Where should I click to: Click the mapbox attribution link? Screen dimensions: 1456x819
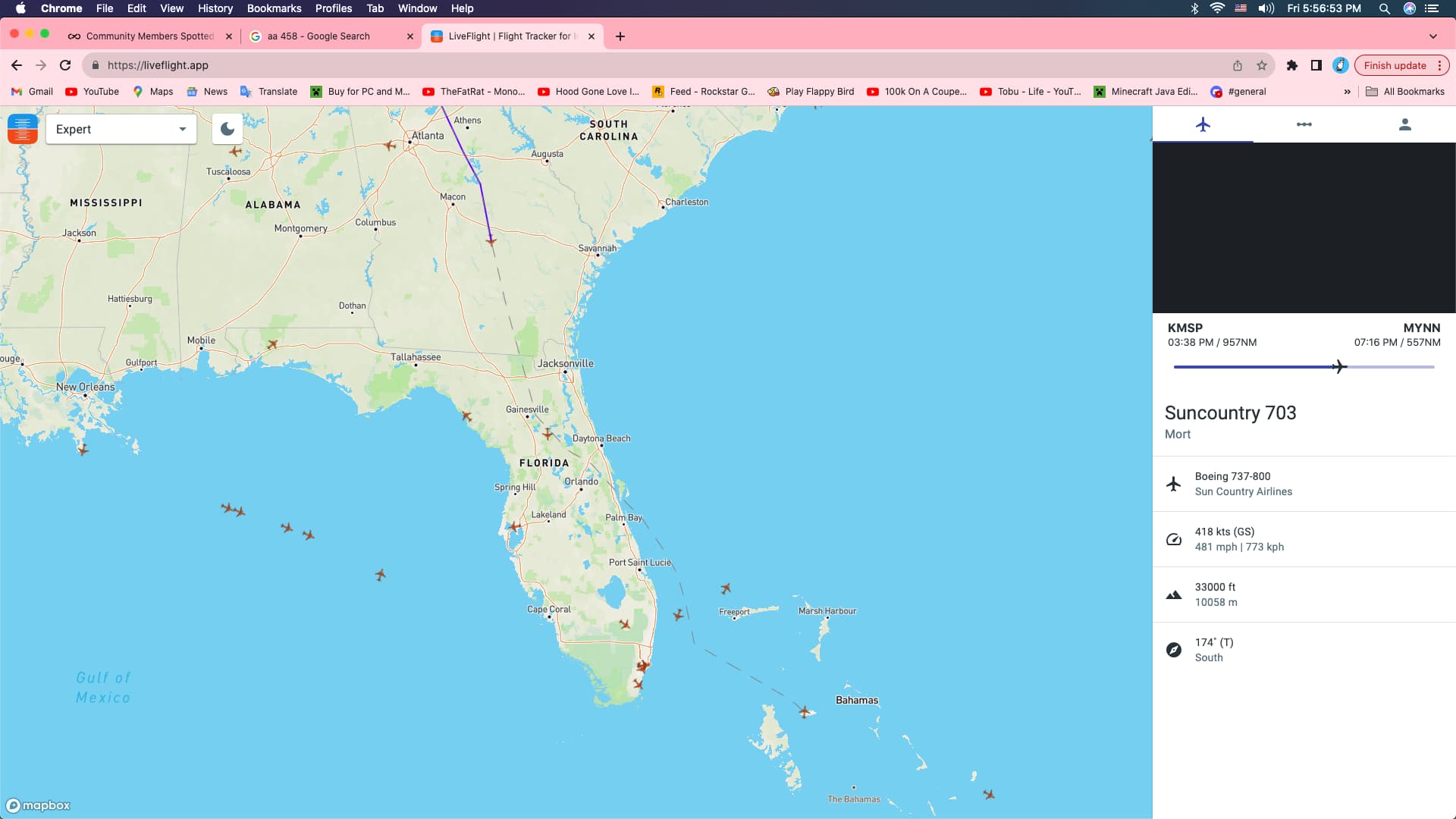[x=39, y=805]
